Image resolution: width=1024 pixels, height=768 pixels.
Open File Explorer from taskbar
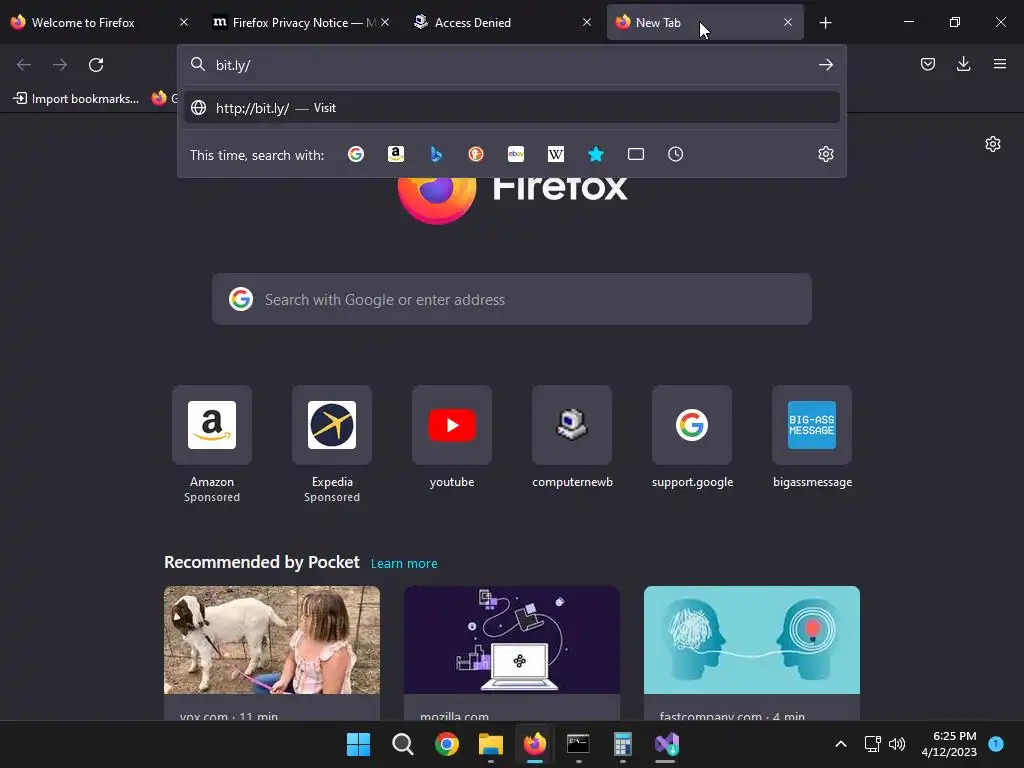tap(490, 744)
